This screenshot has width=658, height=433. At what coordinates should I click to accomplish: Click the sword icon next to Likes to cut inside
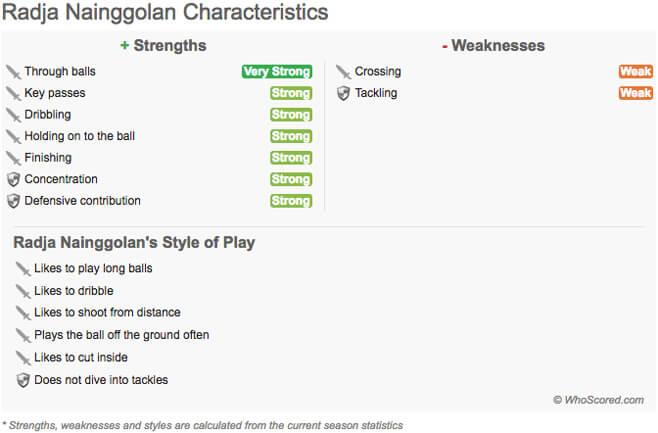coord(23,358)
